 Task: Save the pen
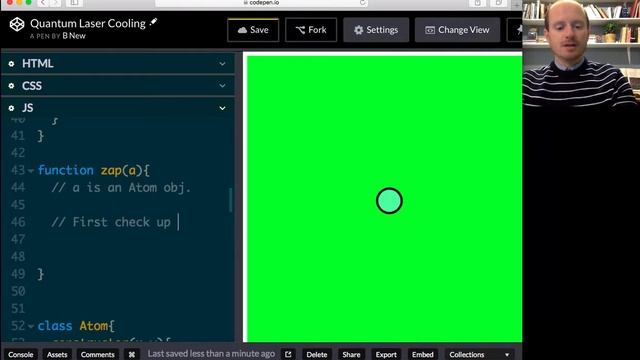point(253,30)
